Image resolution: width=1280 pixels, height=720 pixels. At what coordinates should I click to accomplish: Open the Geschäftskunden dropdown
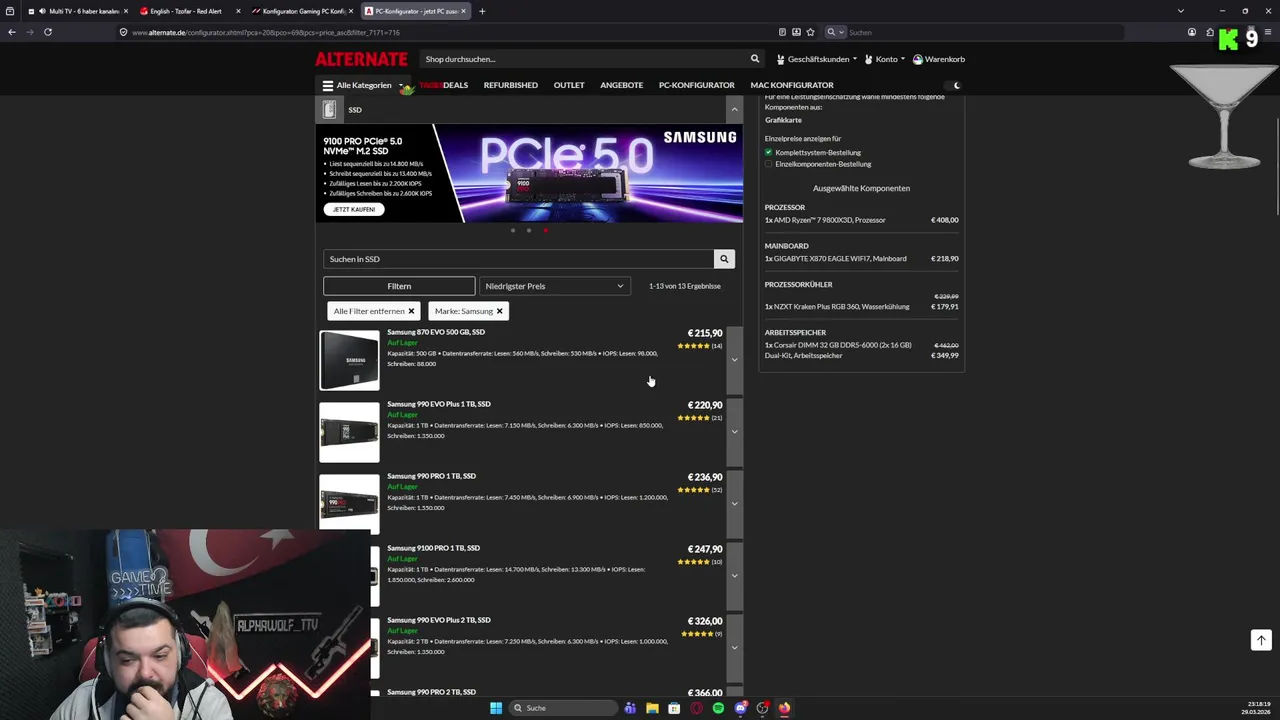click(x=817, y=59)
